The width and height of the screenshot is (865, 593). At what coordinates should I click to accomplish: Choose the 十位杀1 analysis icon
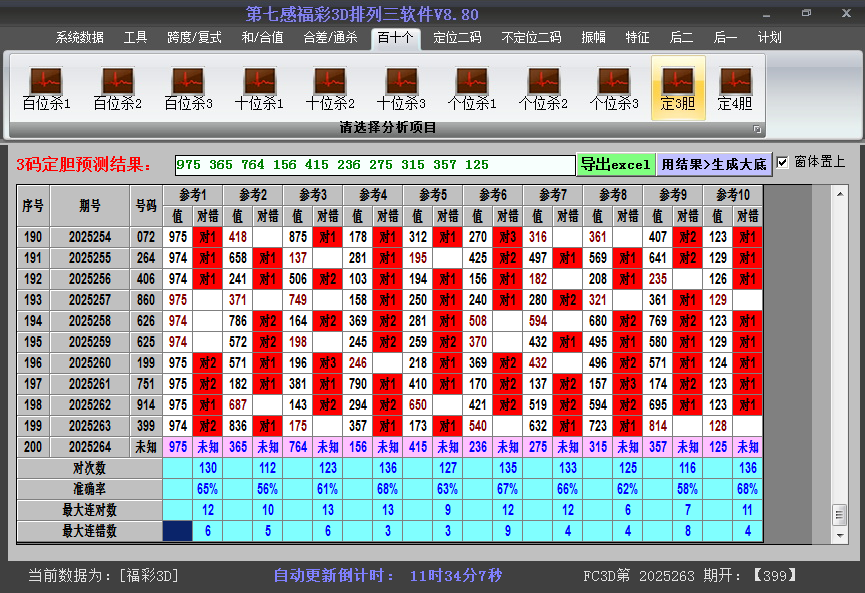click(259, 88)
